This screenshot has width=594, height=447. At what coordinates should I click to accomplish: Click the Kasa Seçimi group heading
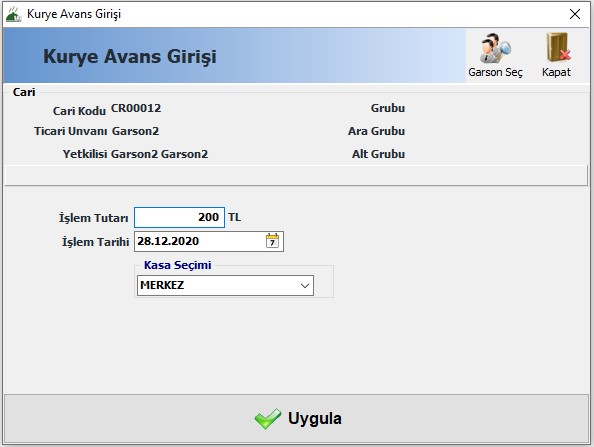[178, 265]
